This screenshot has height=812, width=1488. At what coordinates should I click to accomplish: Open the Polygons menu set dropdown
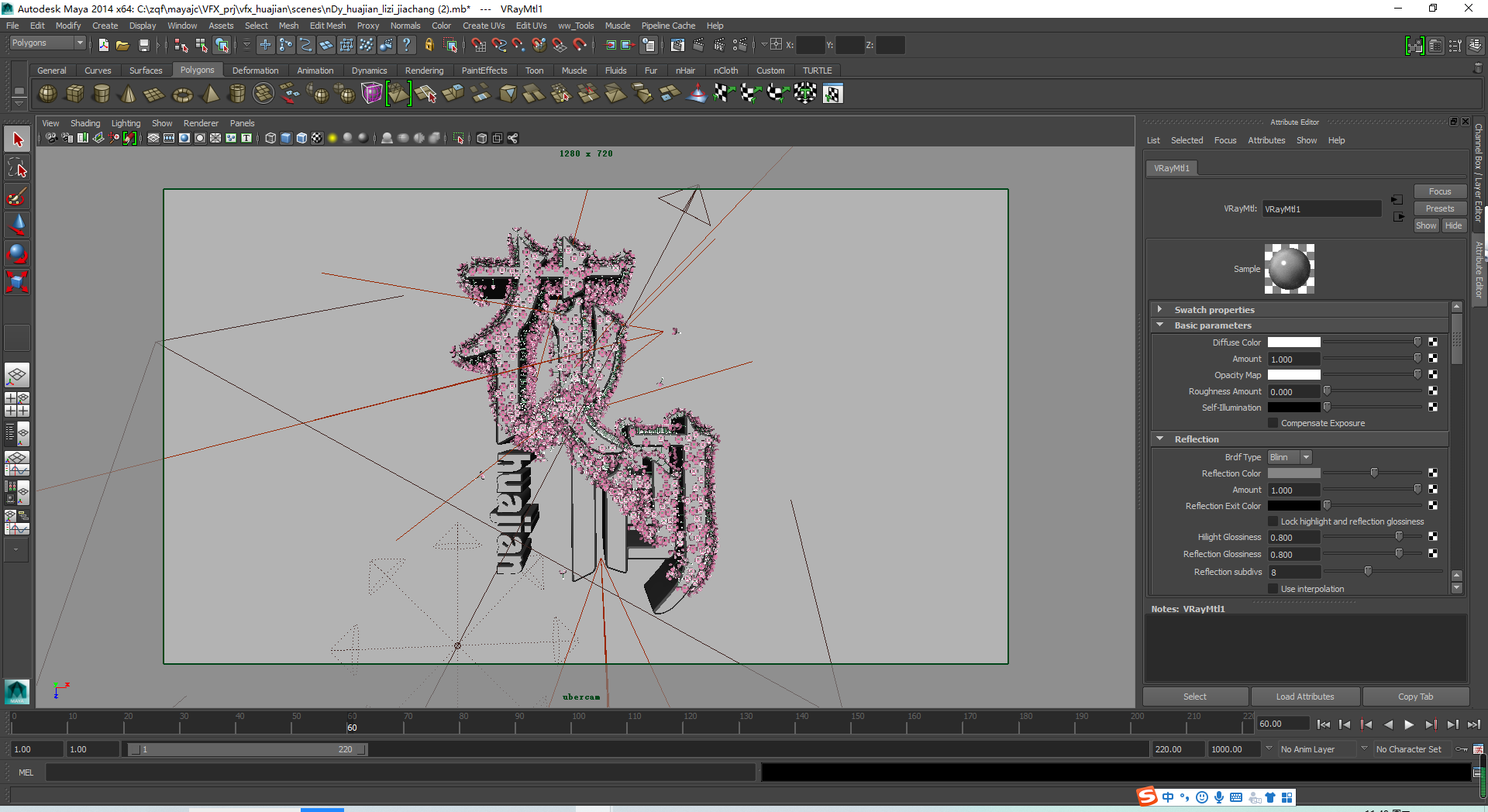coord(46,43)
